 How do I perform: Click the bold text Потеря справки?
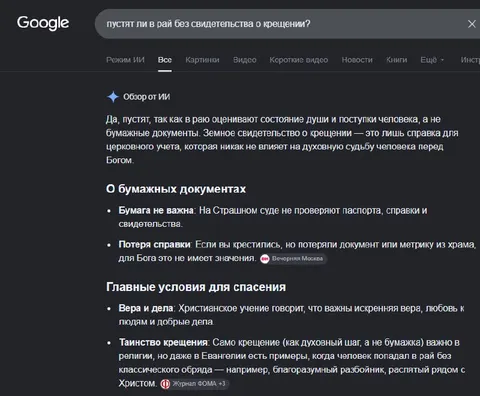click(154, 245)
